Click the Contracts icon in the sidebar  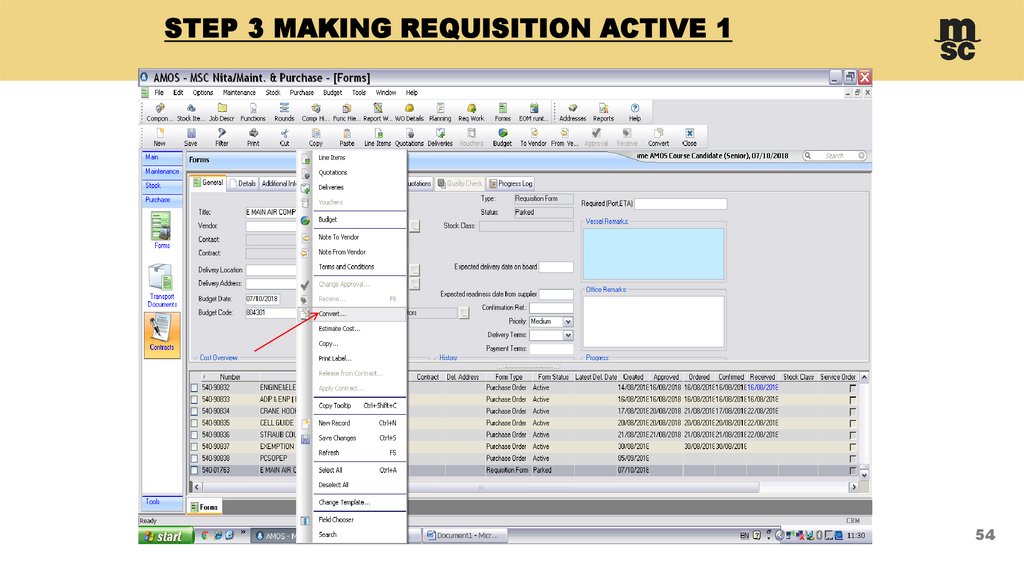point(161,333)
